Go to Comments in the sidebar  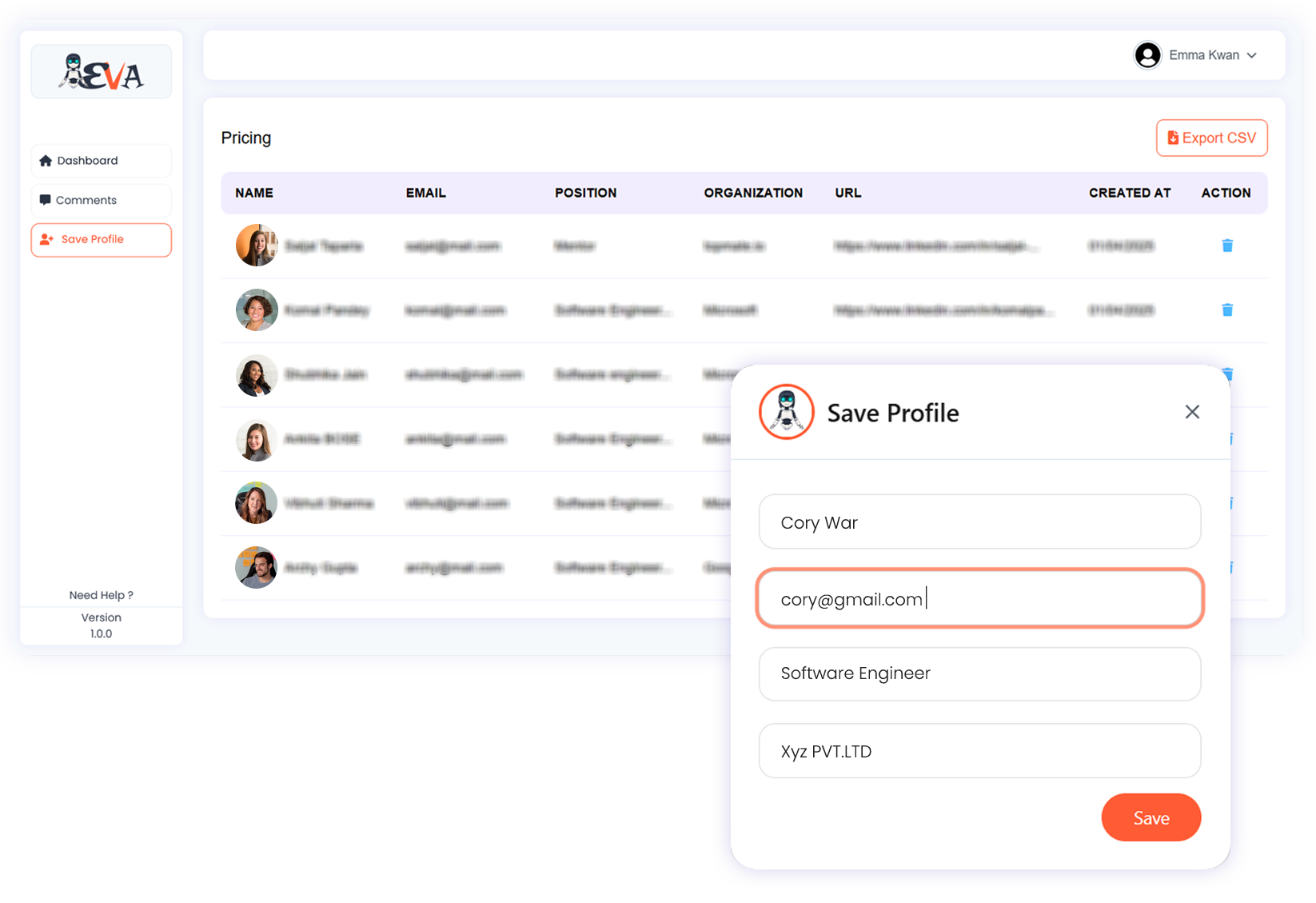pyautogui.click(x=102, y=200)
